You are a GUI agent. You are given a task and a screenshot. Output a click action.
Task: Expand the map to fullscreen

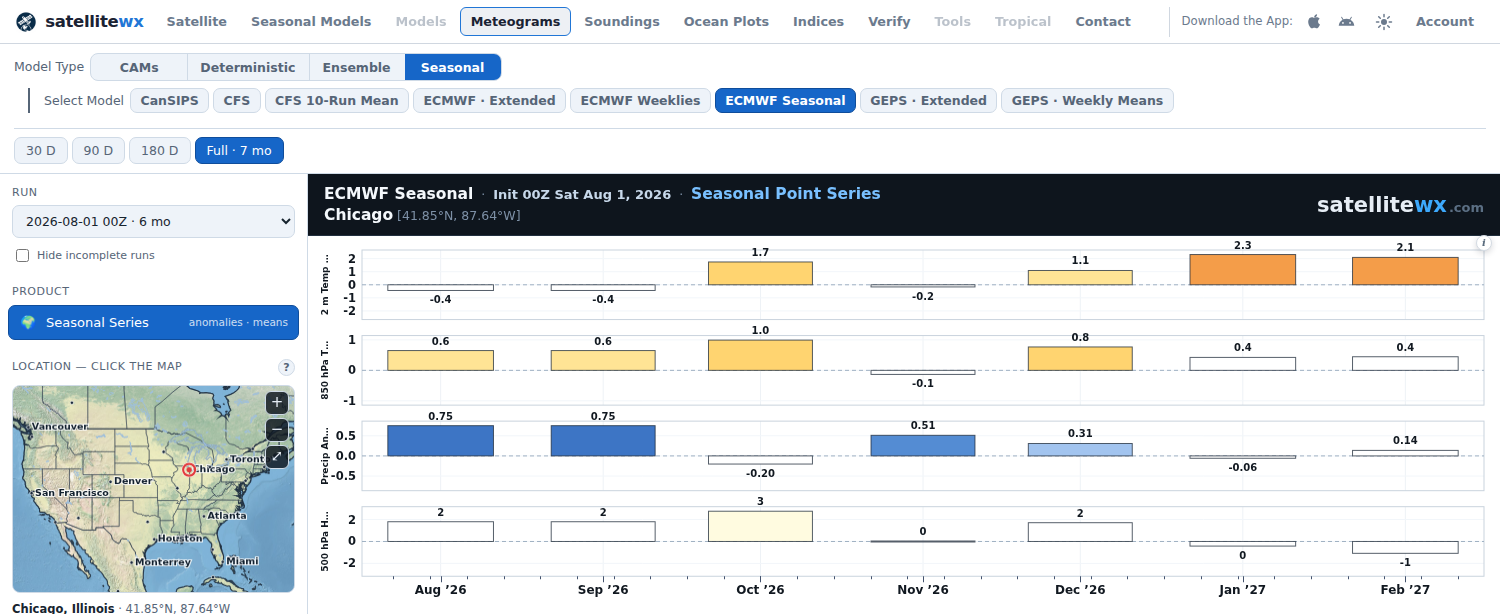pos(277,457)
